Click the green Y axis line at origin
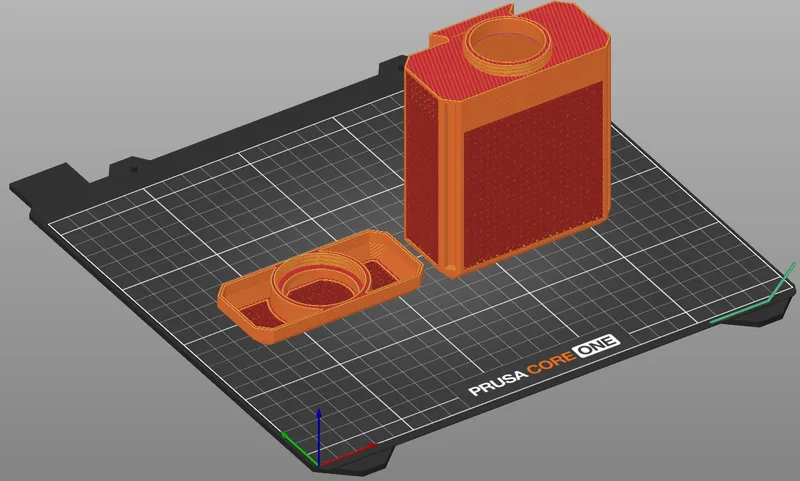 click(298, 447)
